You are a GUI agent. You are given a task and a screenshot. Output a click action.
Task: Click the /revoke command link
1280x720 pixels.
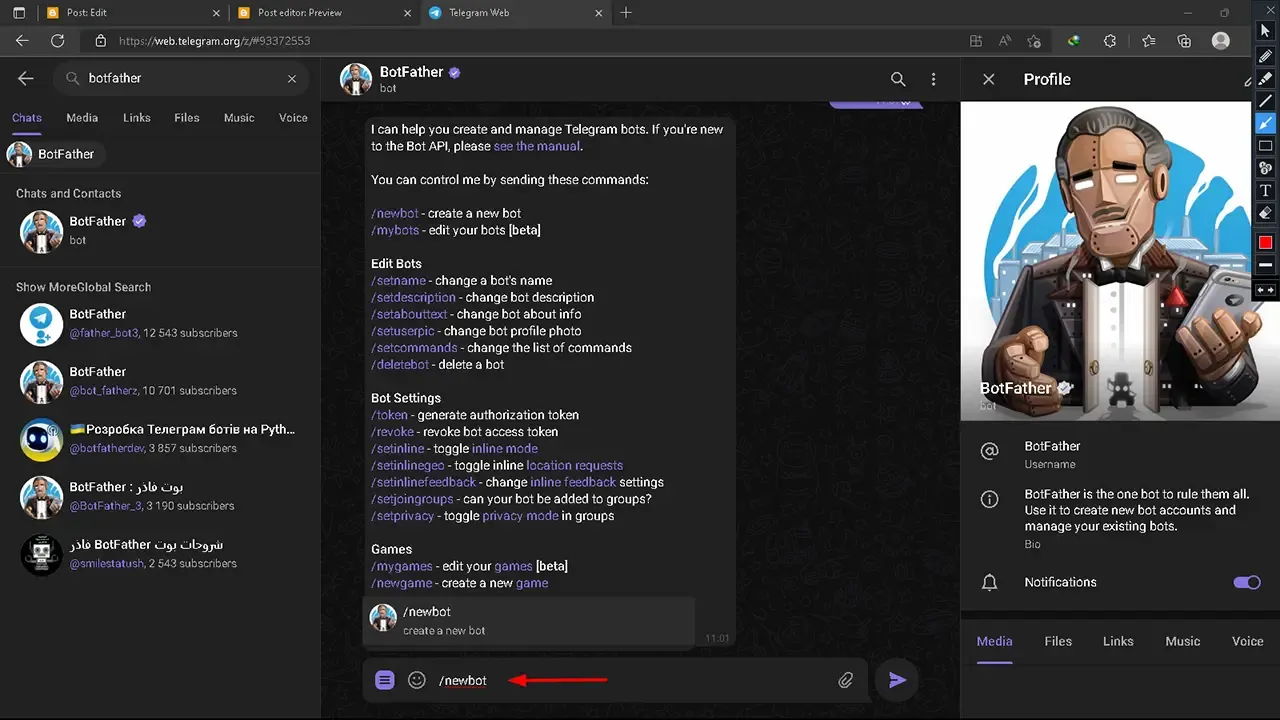pos(392,432)
